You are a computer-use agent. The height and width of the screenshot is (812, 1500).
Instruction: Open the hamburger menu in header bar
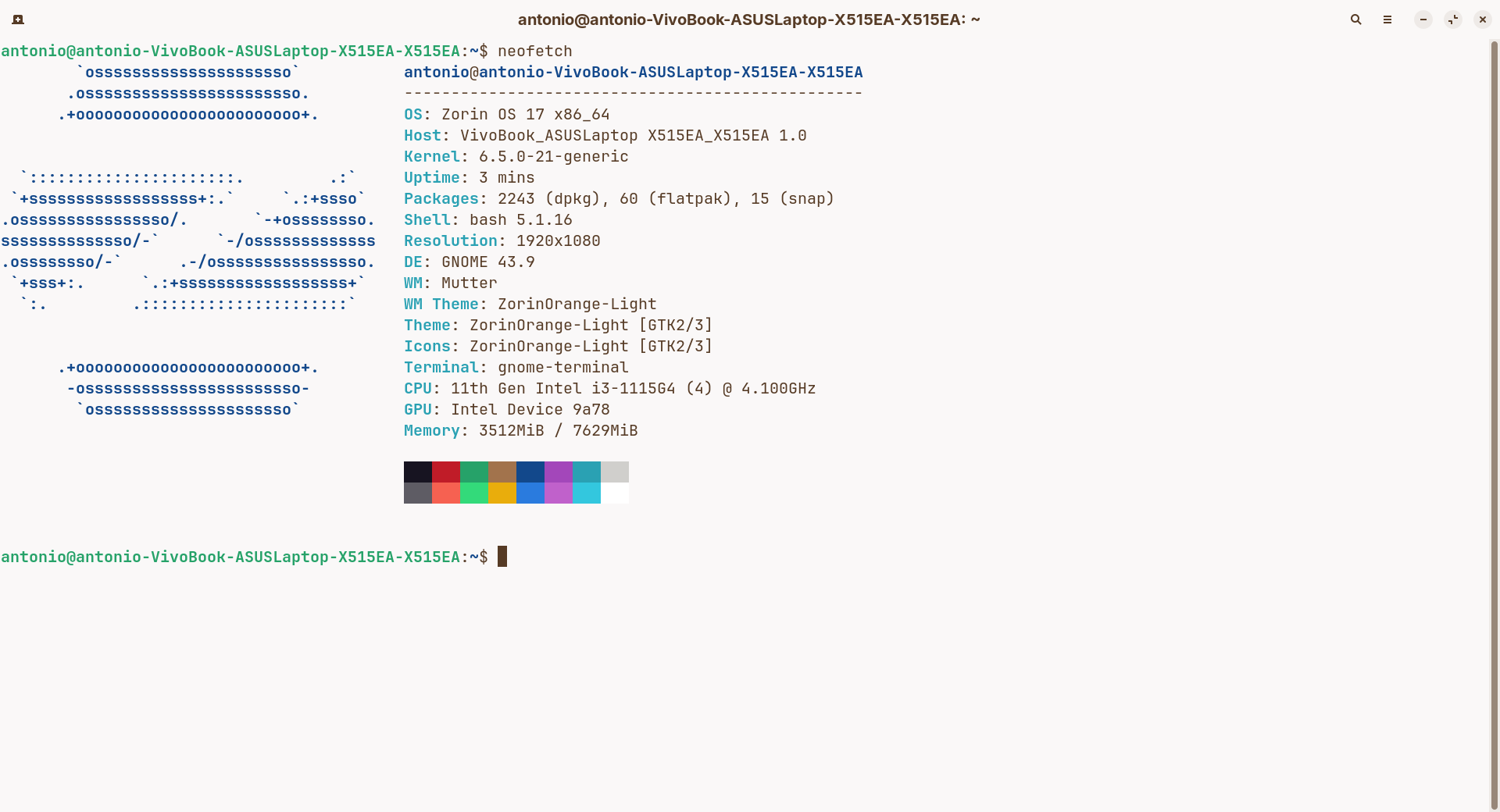pyautogui.click(x=1387, y=20)
